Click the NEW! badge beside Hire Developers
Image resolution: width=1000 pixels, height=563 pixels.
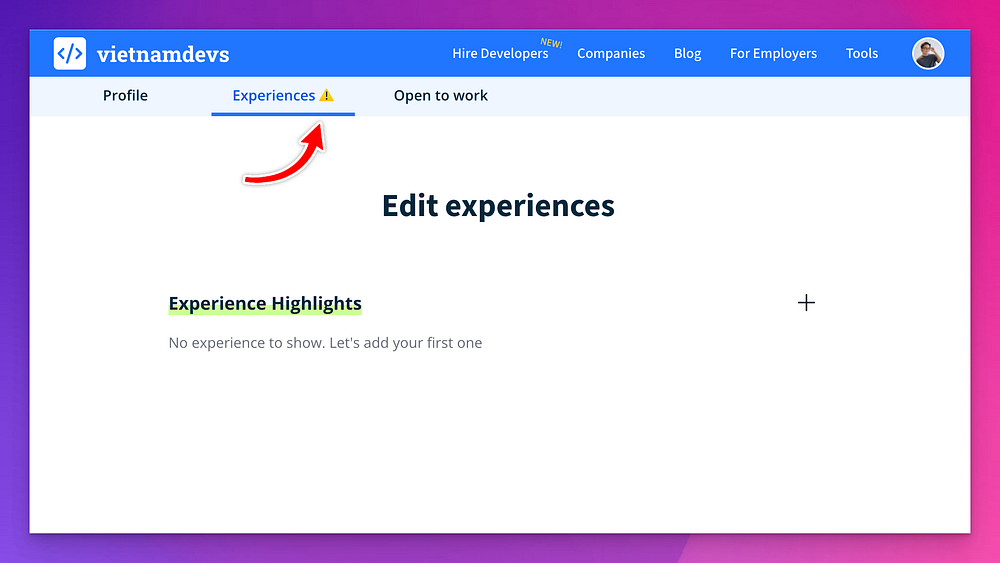[551, 43]
